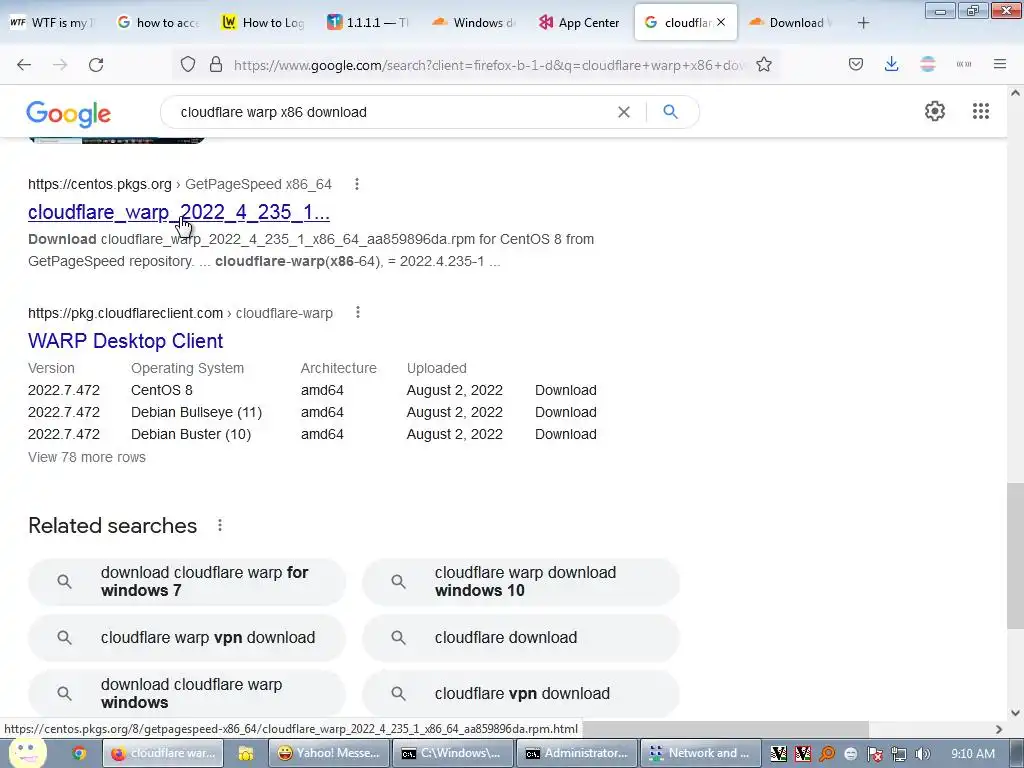The height and width of the screenshot is (768, 1024).
Task: Open the Google apps grid
Action: pyautogui.click(x=981, y=111)
